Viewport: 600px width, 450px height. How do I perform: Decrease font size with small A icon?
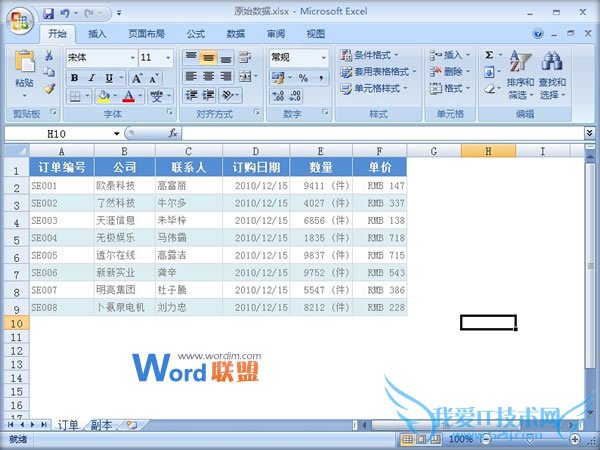(x=153, y=79)
